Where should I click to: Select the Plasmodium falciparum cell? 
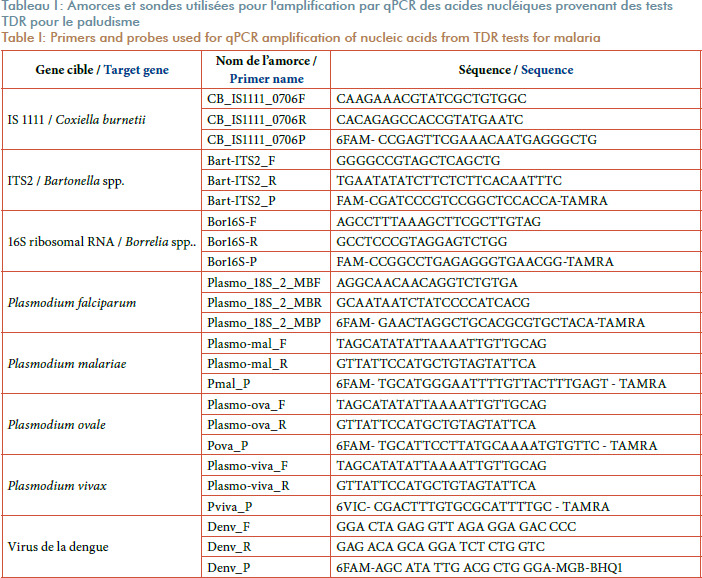point(102,302)
